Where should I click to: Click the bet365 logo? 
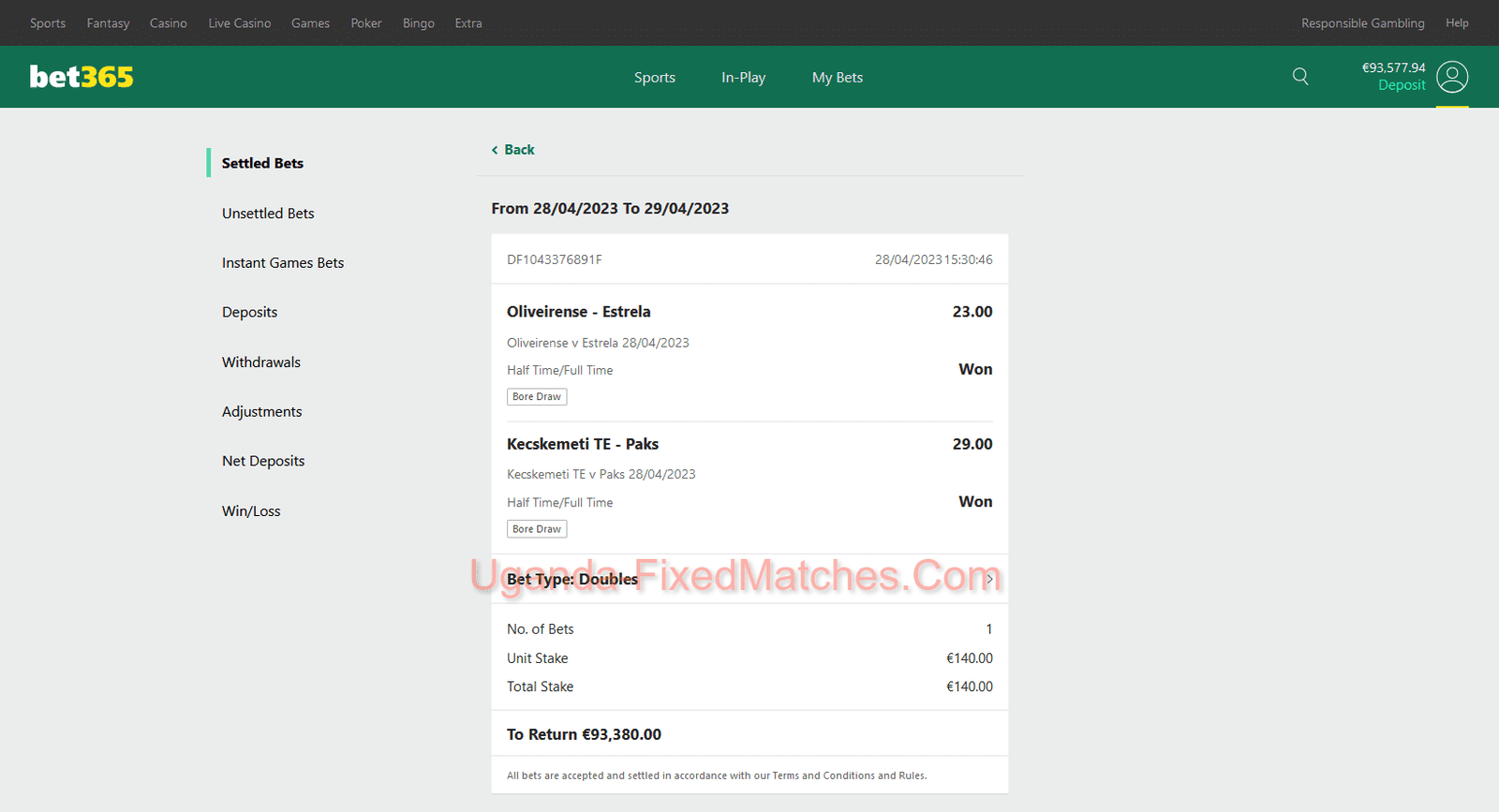point(82,77)
